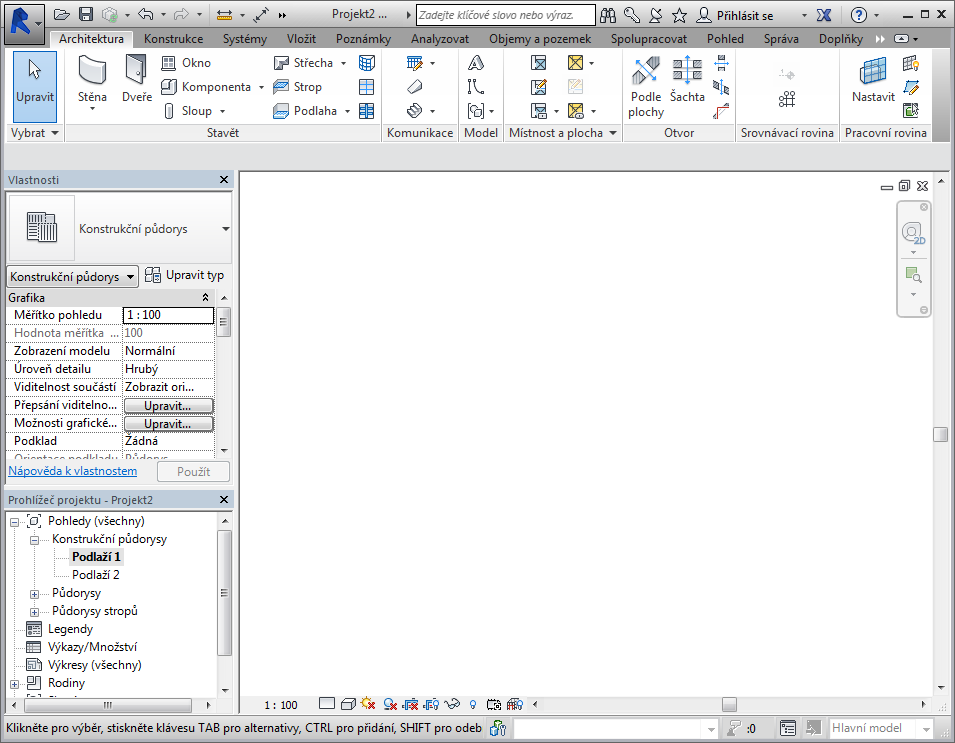Open the Konstrukční půdorys instance filter combo

[72, 277]
